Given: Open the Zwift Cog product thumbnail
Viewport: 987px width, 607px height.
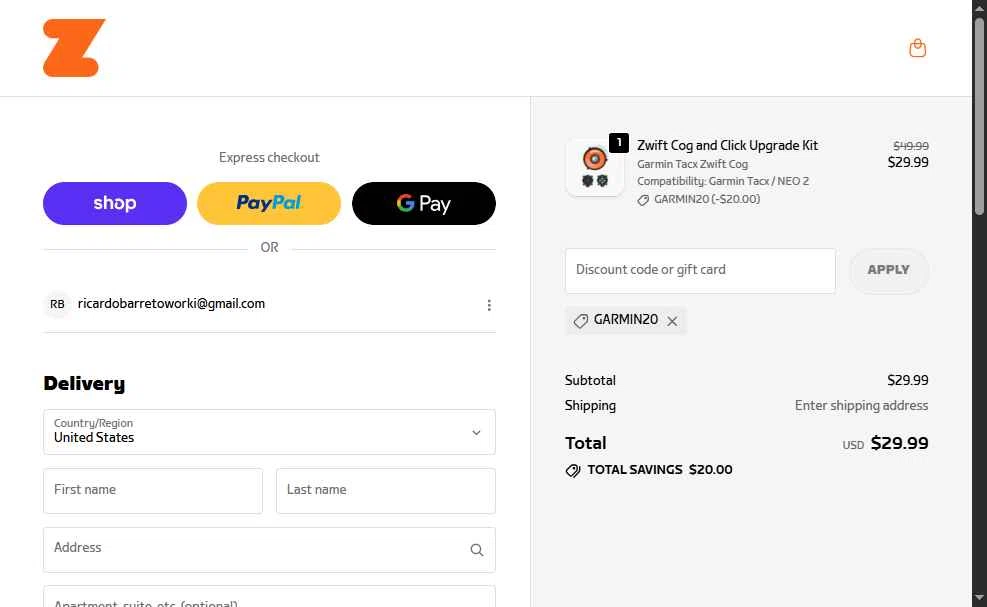Looking at the screenshot, I should pyautogui.click(x=594, y=168).
